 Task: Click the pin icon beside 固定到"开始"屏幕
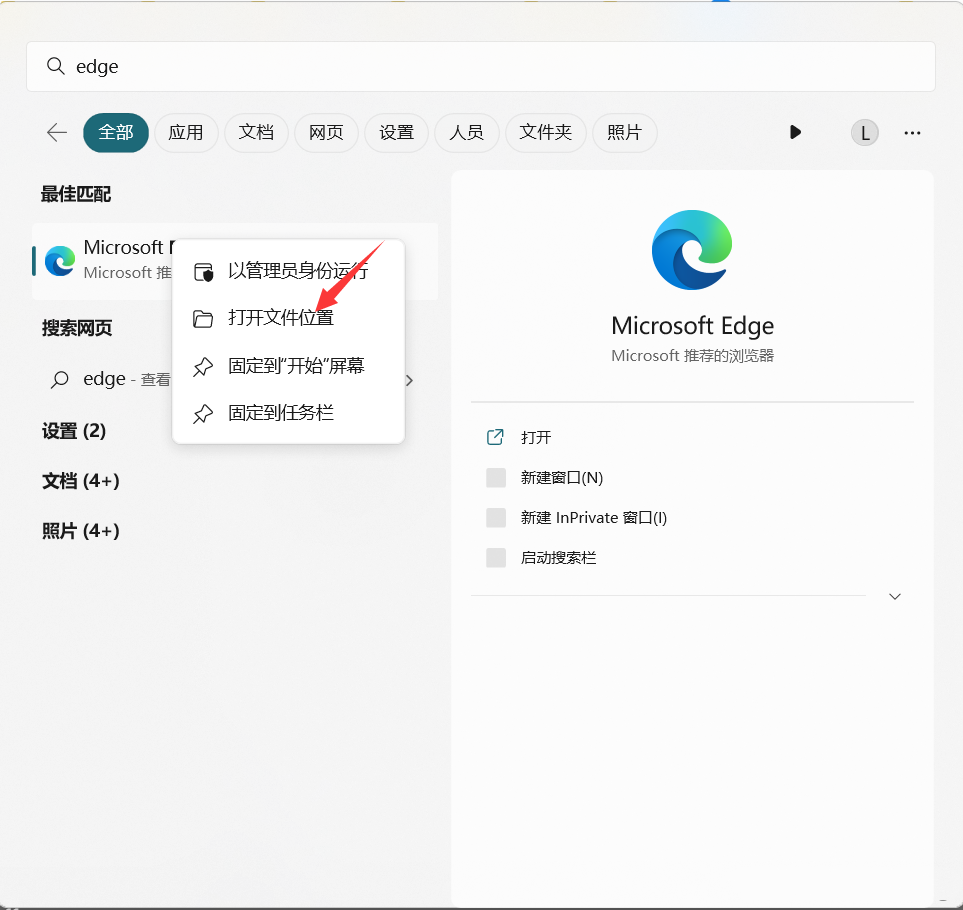coord(203,367)
